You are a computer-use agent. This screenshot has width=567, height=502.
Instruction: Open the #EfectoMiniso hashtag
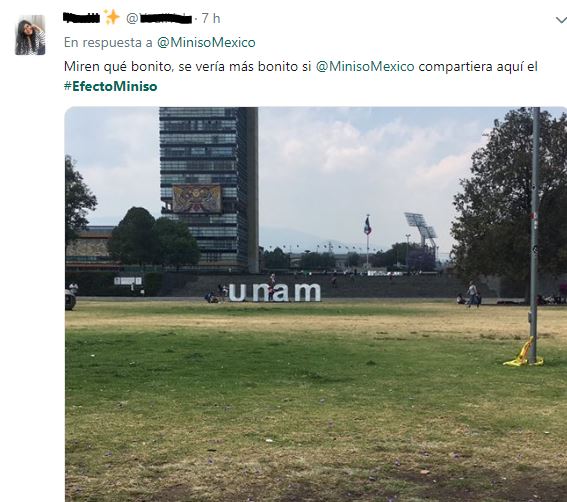[x=111, y=86]
